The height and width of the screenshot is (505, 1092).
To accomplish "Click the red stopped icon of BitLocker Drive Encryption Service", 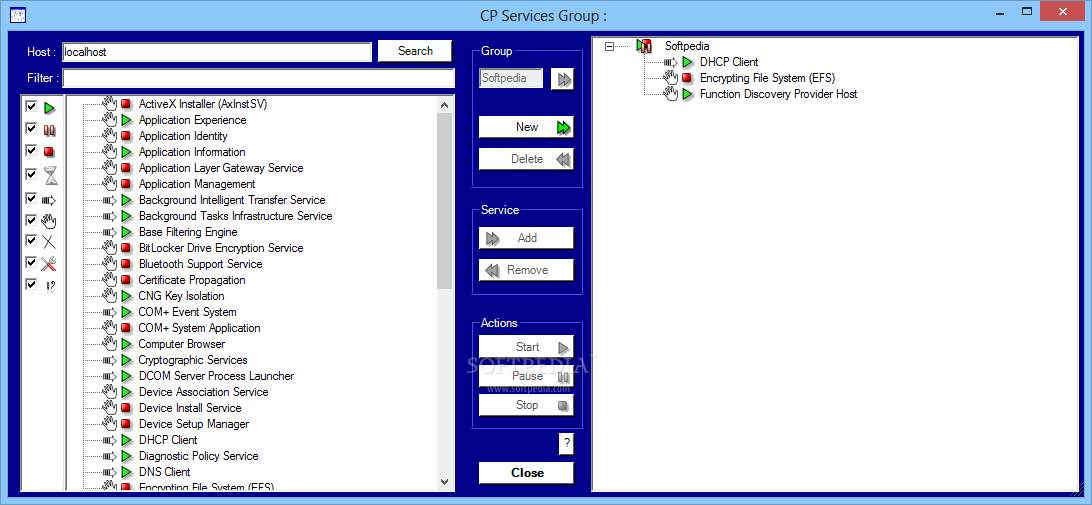I will tap(126, 248).
